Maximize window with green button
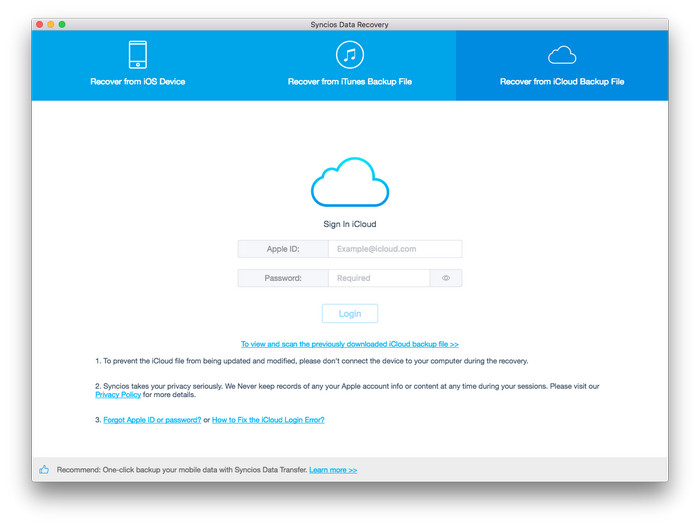This screenshot has height=527, width=700. tap(62, 25)
